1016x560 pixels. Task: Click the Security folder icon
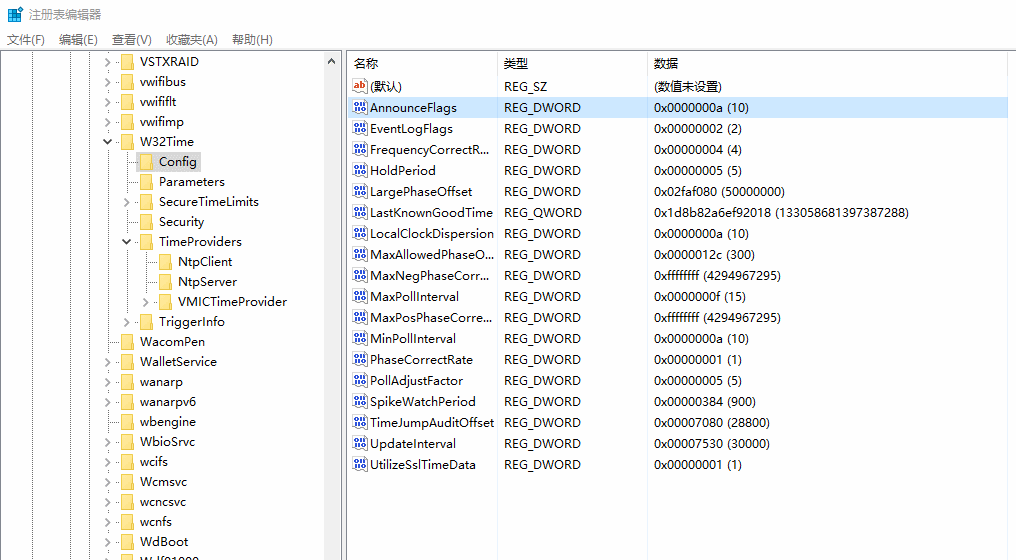(146, 222)
